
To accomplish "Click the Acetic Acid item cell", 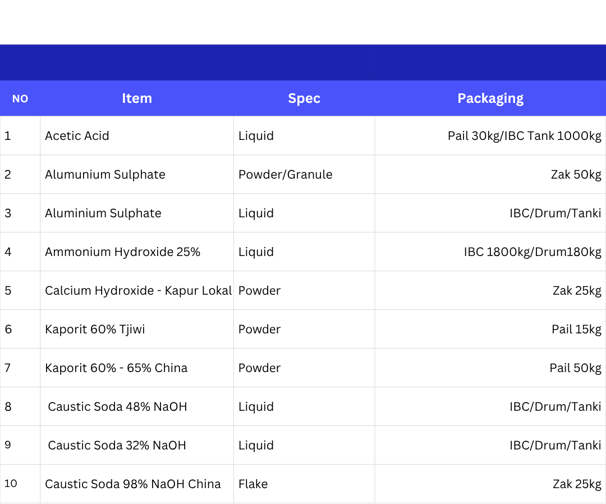I will (x=137, y=136).
